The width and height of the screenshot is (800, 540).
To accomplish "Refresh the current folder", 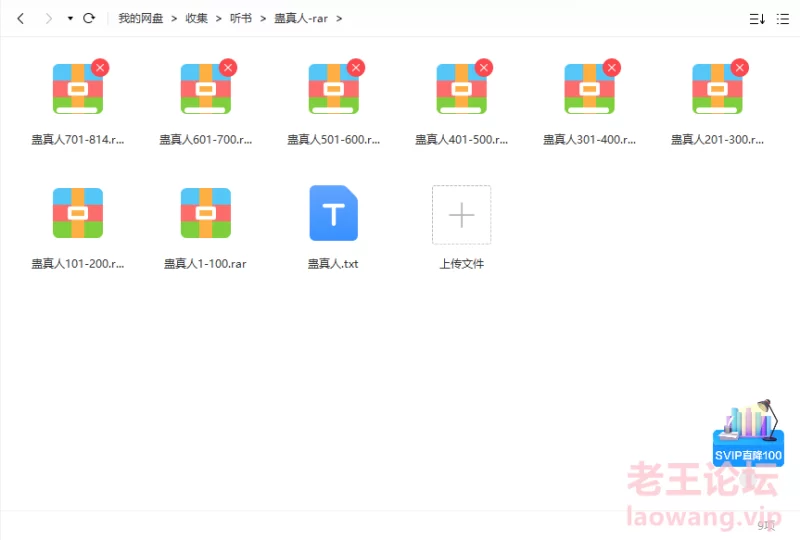I will point(89,18).
